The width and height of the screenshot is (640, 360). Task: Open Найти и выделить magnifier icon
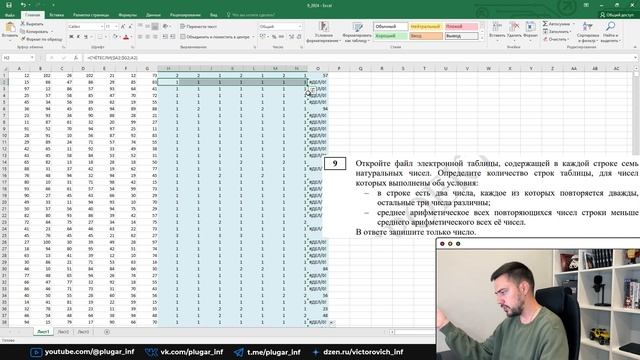610,27
